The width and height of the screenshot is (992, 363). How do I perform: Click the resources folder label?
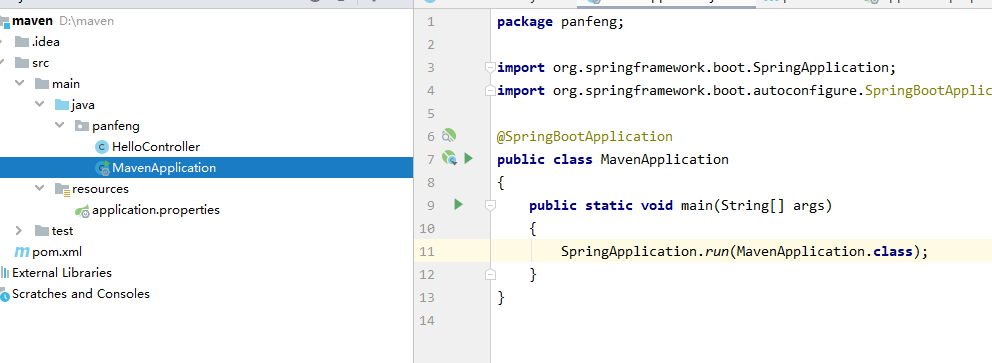tap(101, 188)
